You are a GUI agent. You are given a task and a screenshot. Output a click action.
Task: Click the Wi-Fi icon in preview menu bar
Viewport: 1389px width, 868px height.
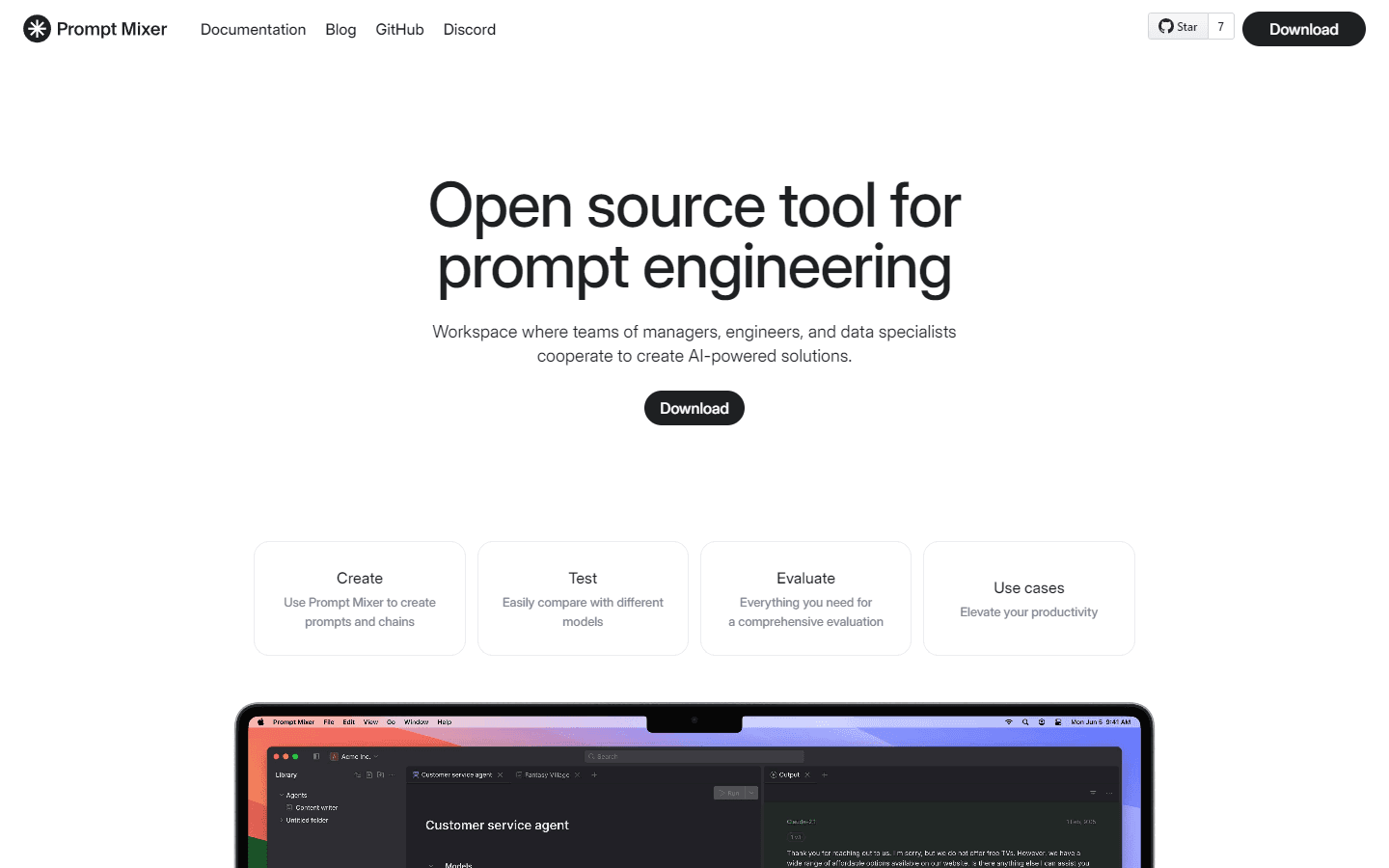click(x=1009, y=721)
